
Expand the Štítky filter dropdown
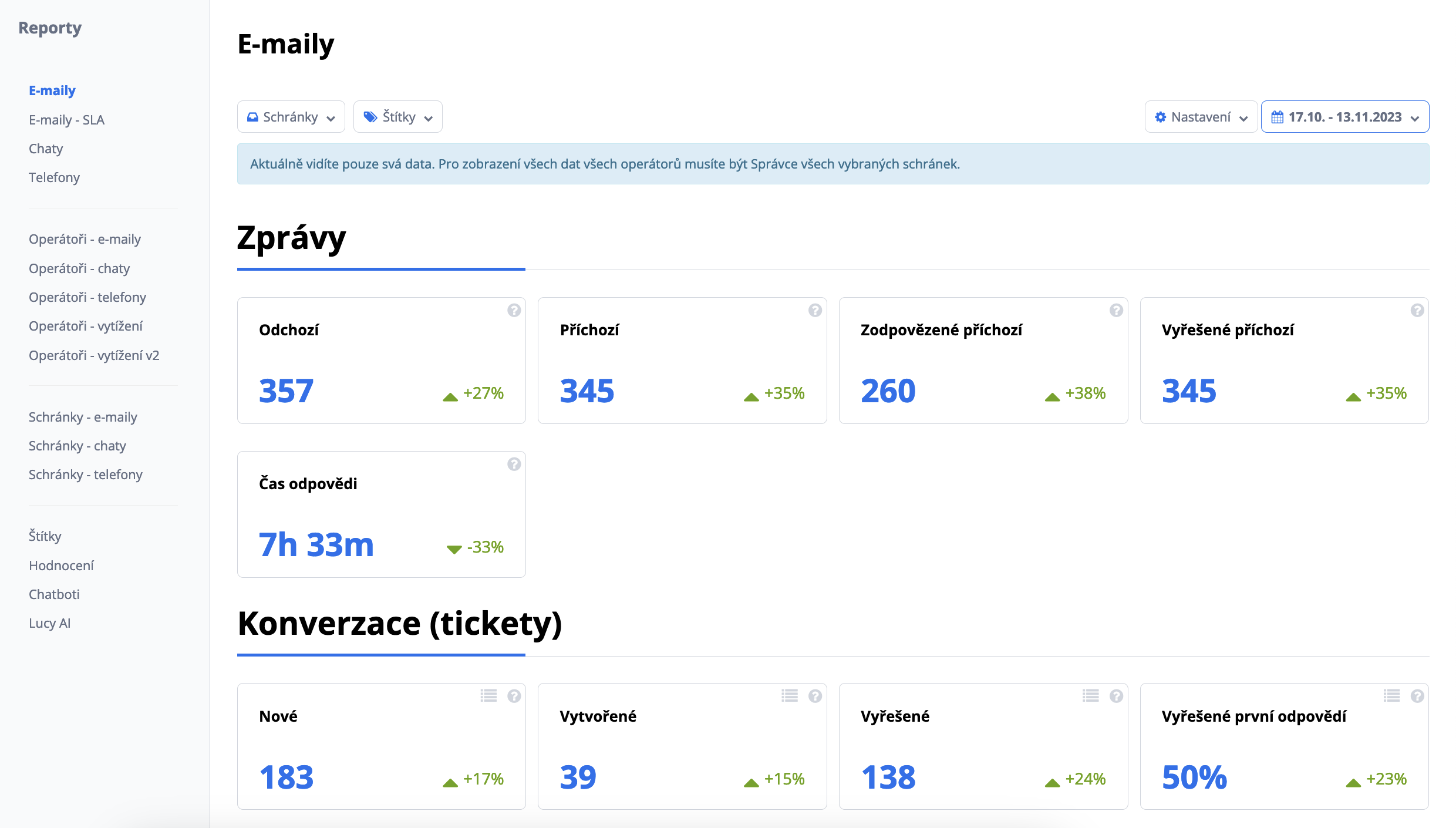(x=398, y=117)
